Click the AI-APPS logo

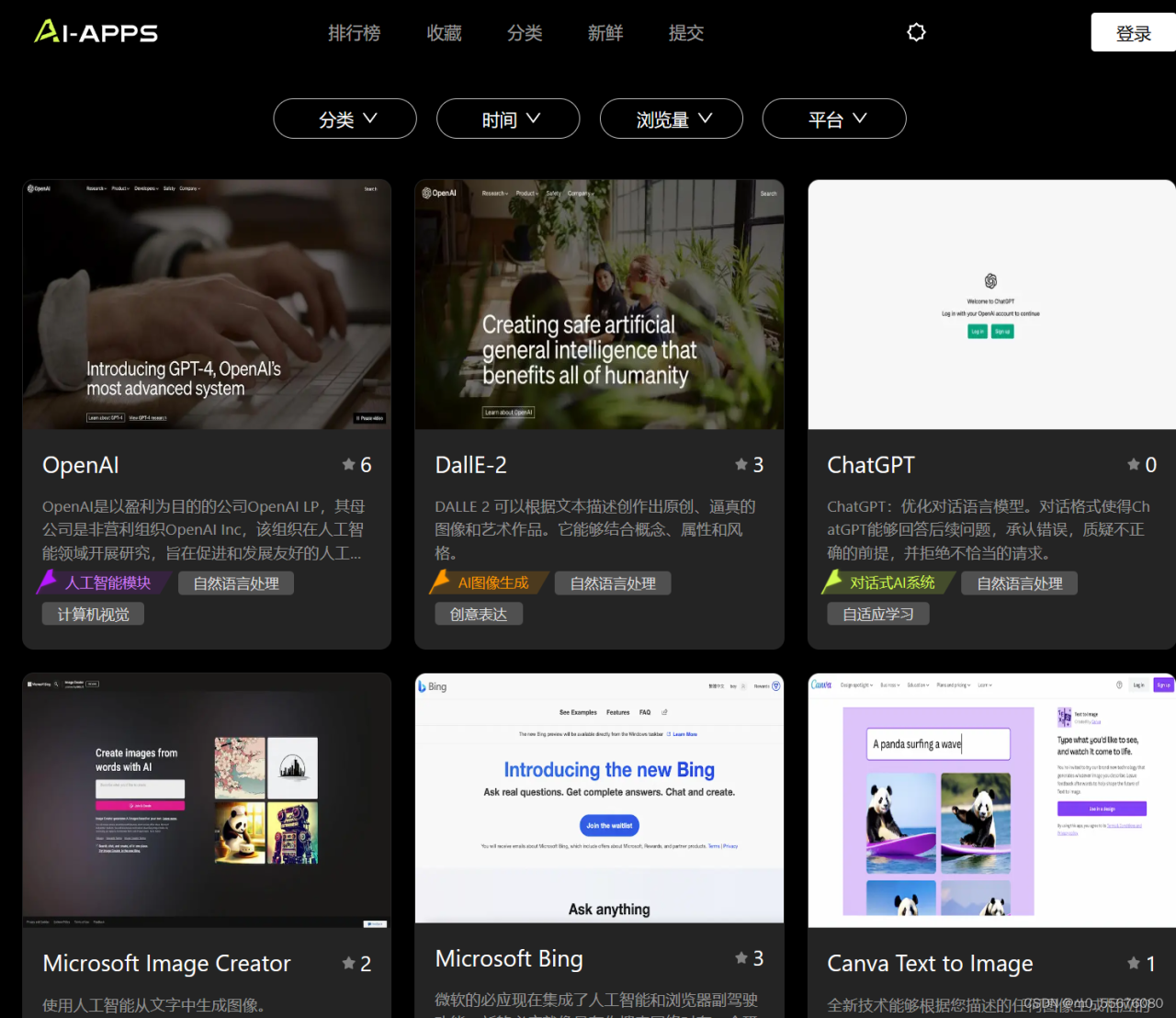(x=96, y=33)
